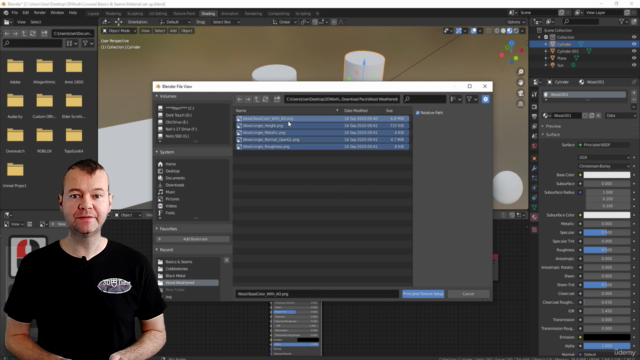Remove Basics & Seams recent folder entry
640x360 pixels.
pos(227,260)
